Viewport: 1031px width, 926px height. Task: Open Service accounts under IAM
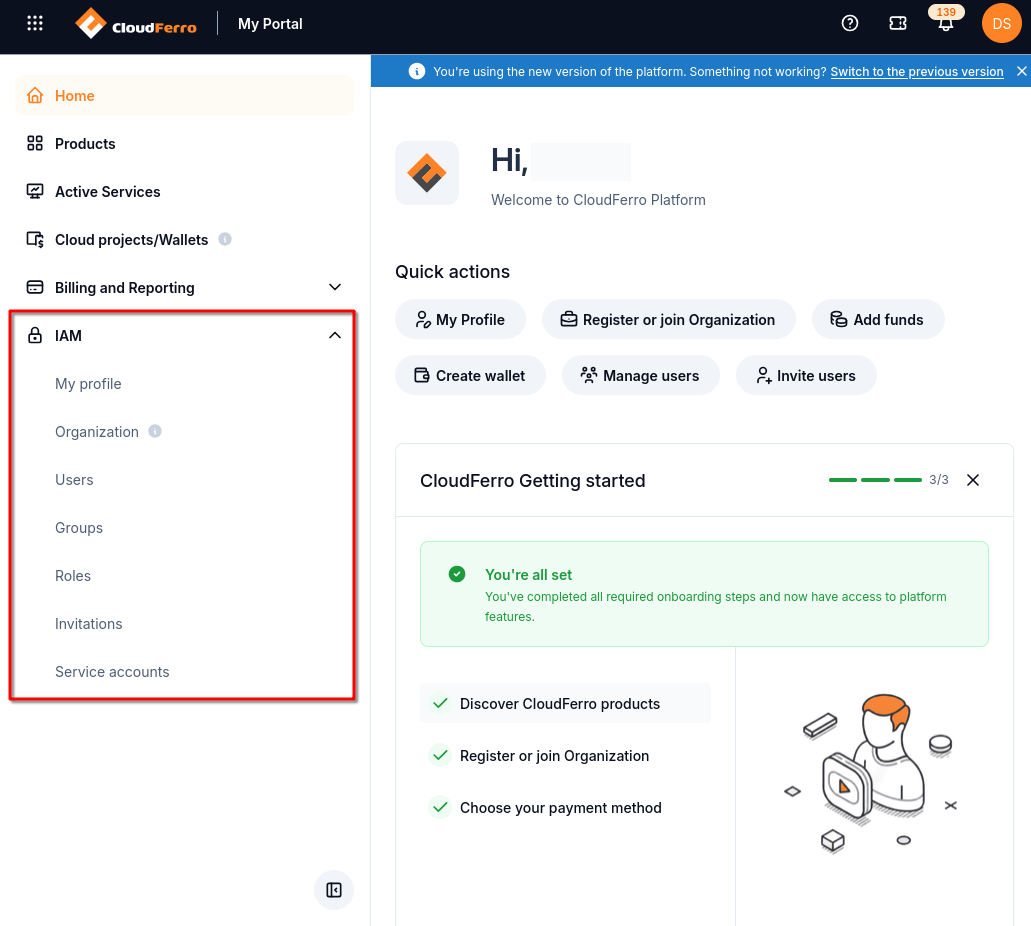(x=112, y=671)
